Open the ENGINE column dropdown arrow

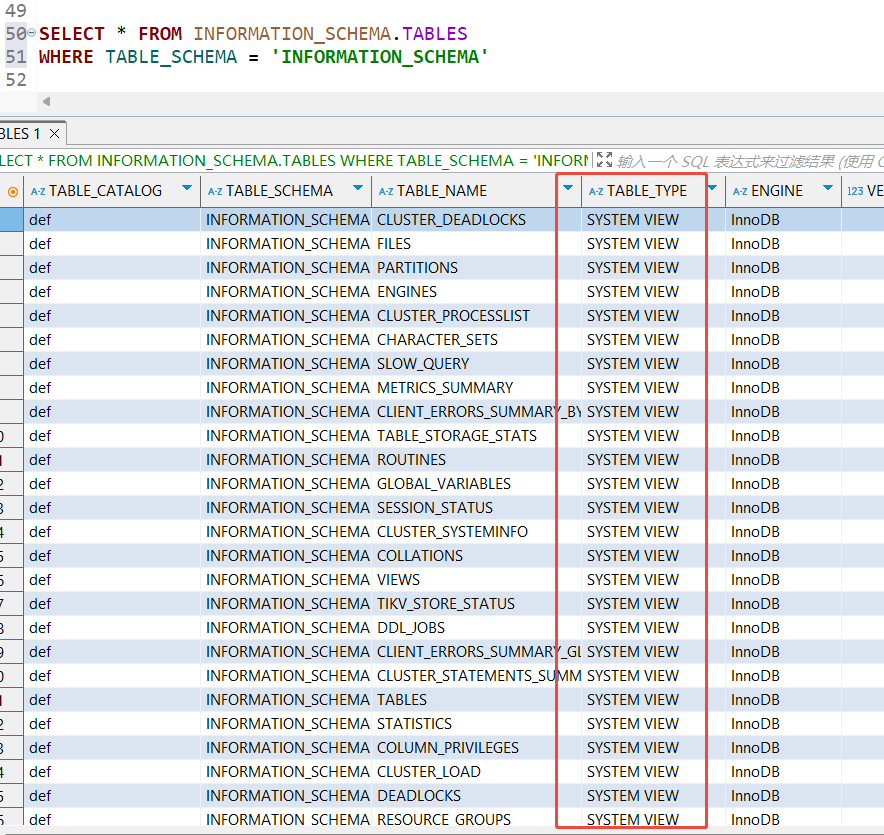828,188
